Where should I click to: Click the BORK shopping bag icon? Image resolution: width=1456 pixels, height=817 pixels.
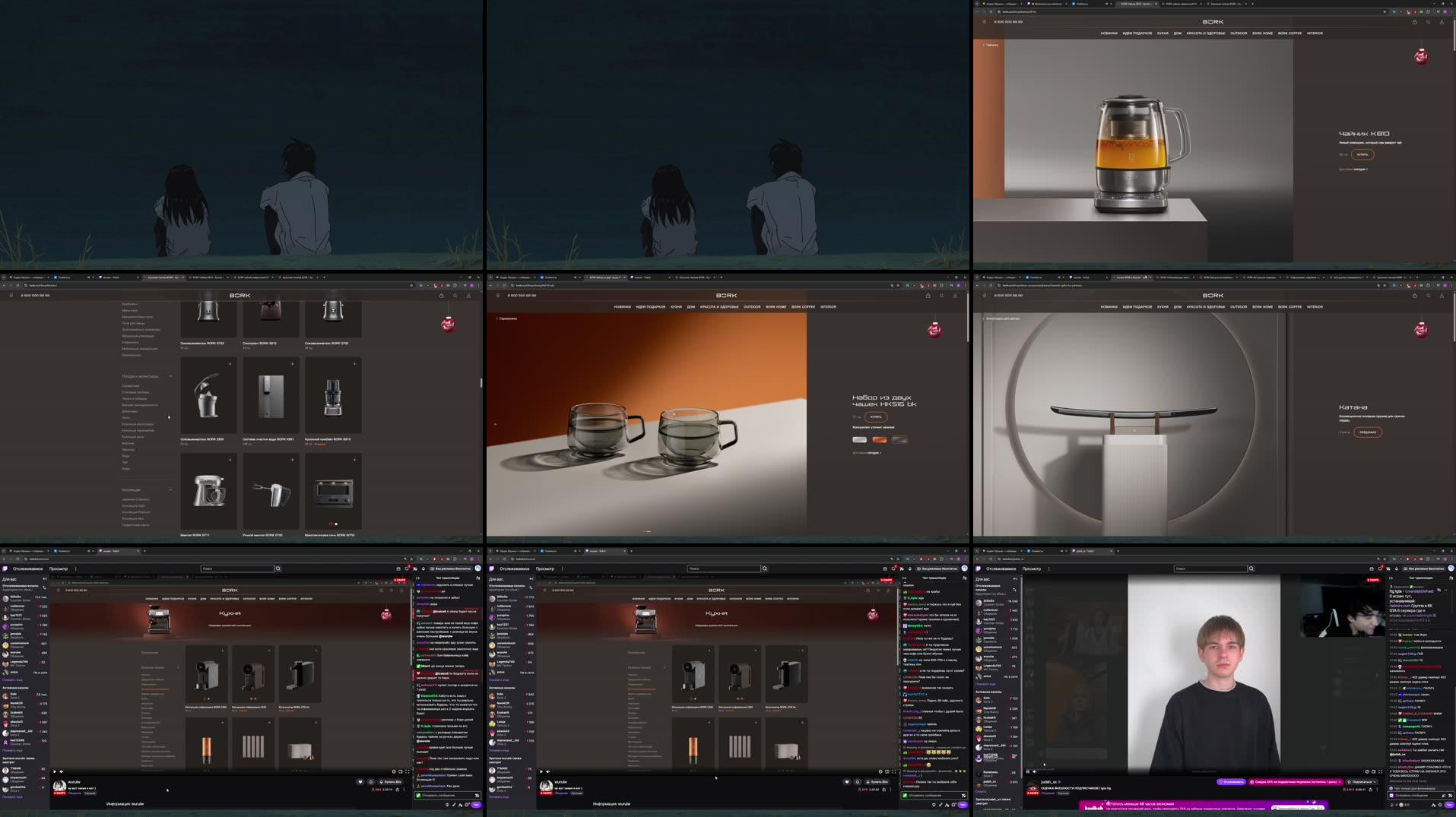1415,21
